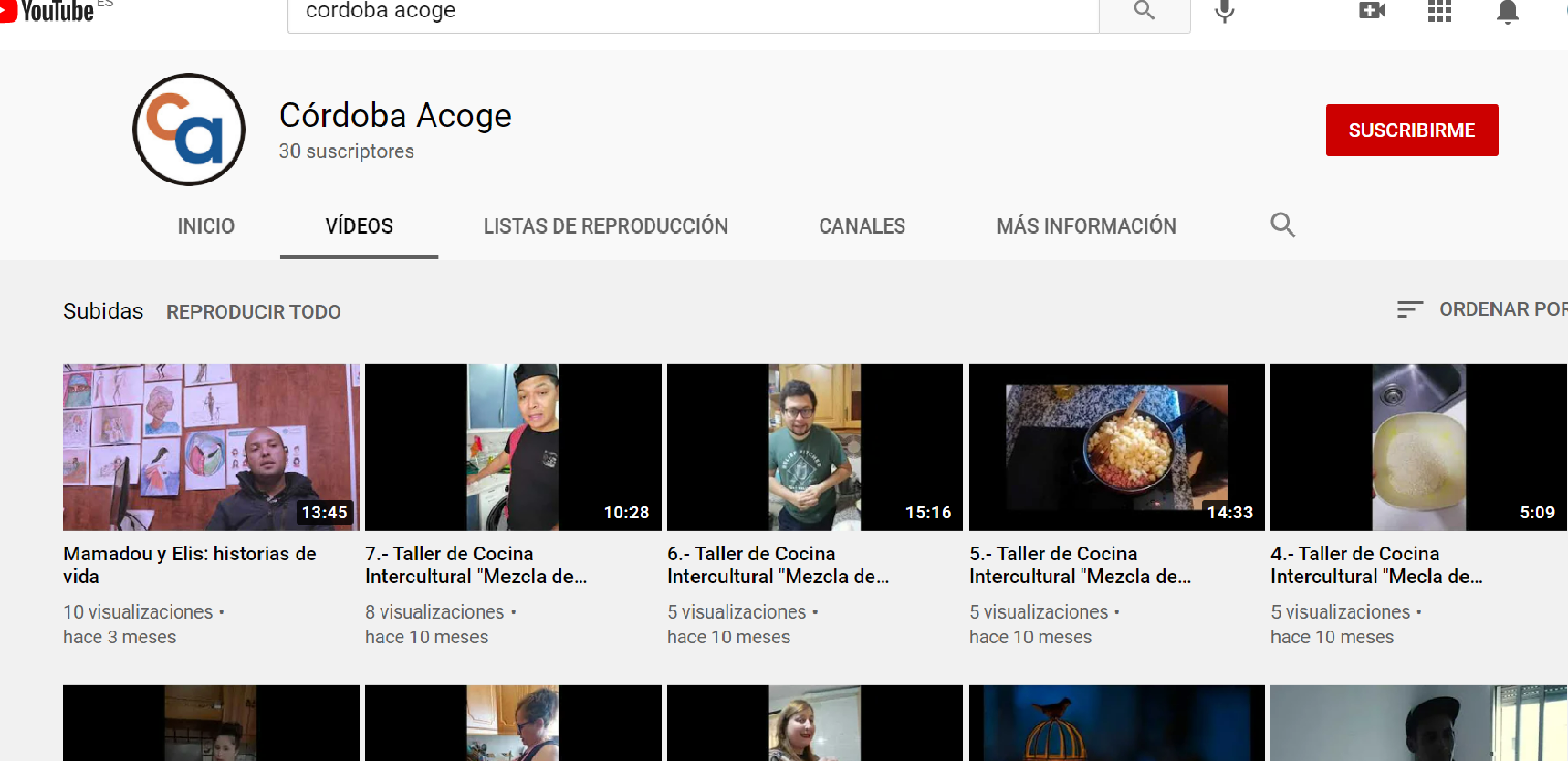The width and height of the screenshot is (1568, 761).
Task: Click the Córdoba Acoge channel avatar
Action: click(x=189, y=130)
